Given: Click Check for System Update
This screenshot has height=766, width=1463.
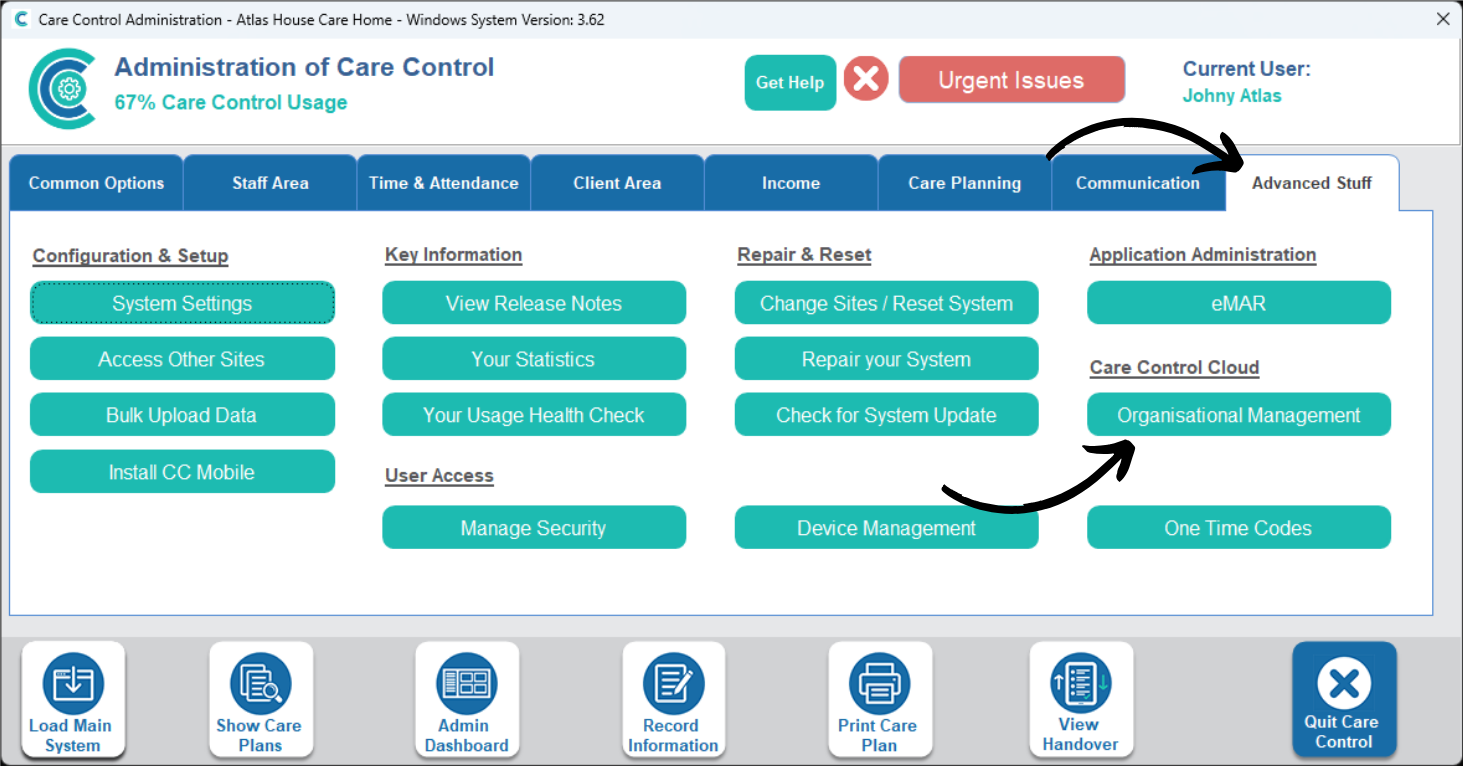Looking at the screenshot, I should pyautogui.click(x=887, y=415).
